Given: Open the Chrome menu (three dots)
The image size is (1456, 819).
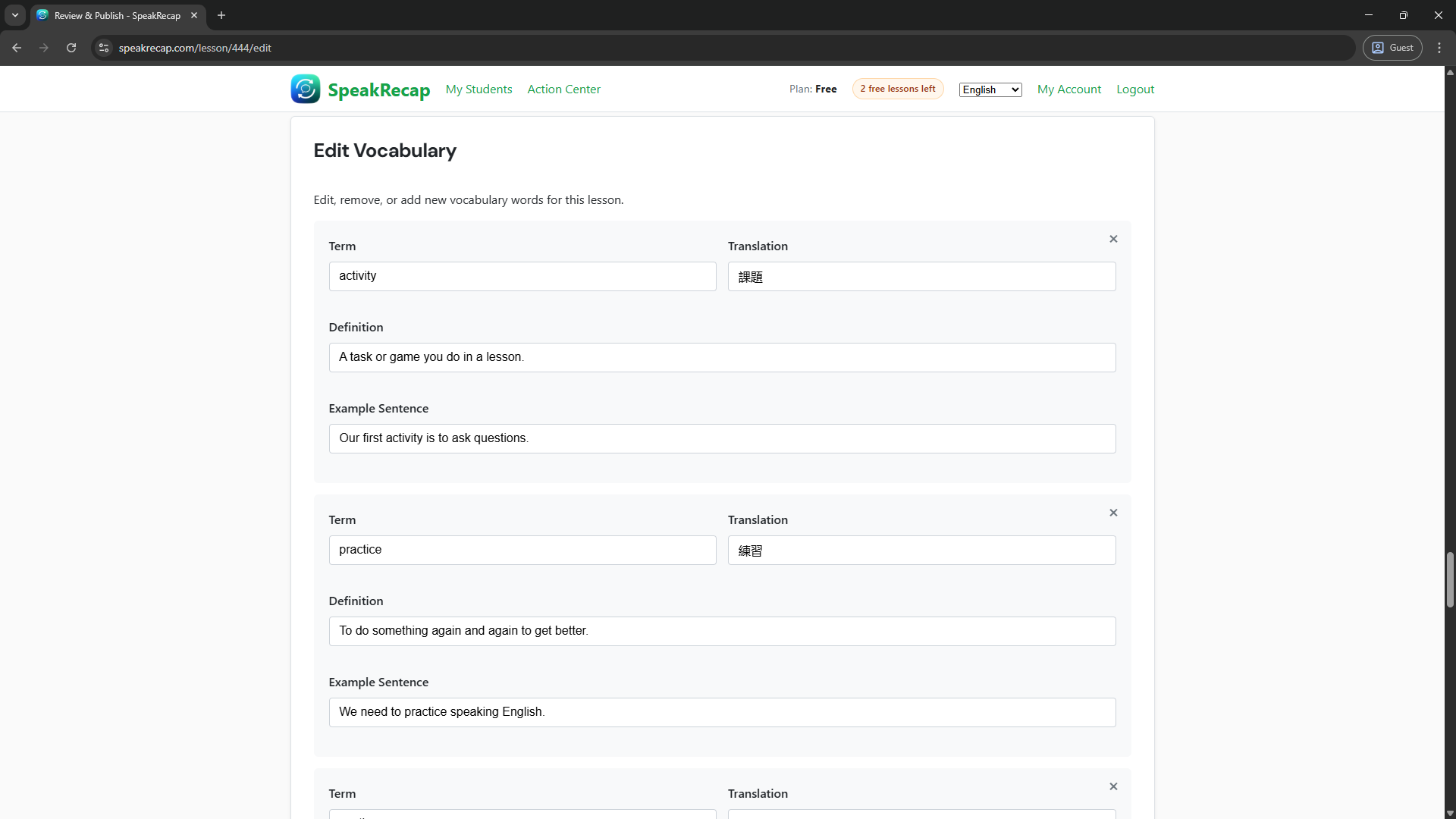Looking at the screenshot, I should pyautogui.click(x=1439, y=48).
